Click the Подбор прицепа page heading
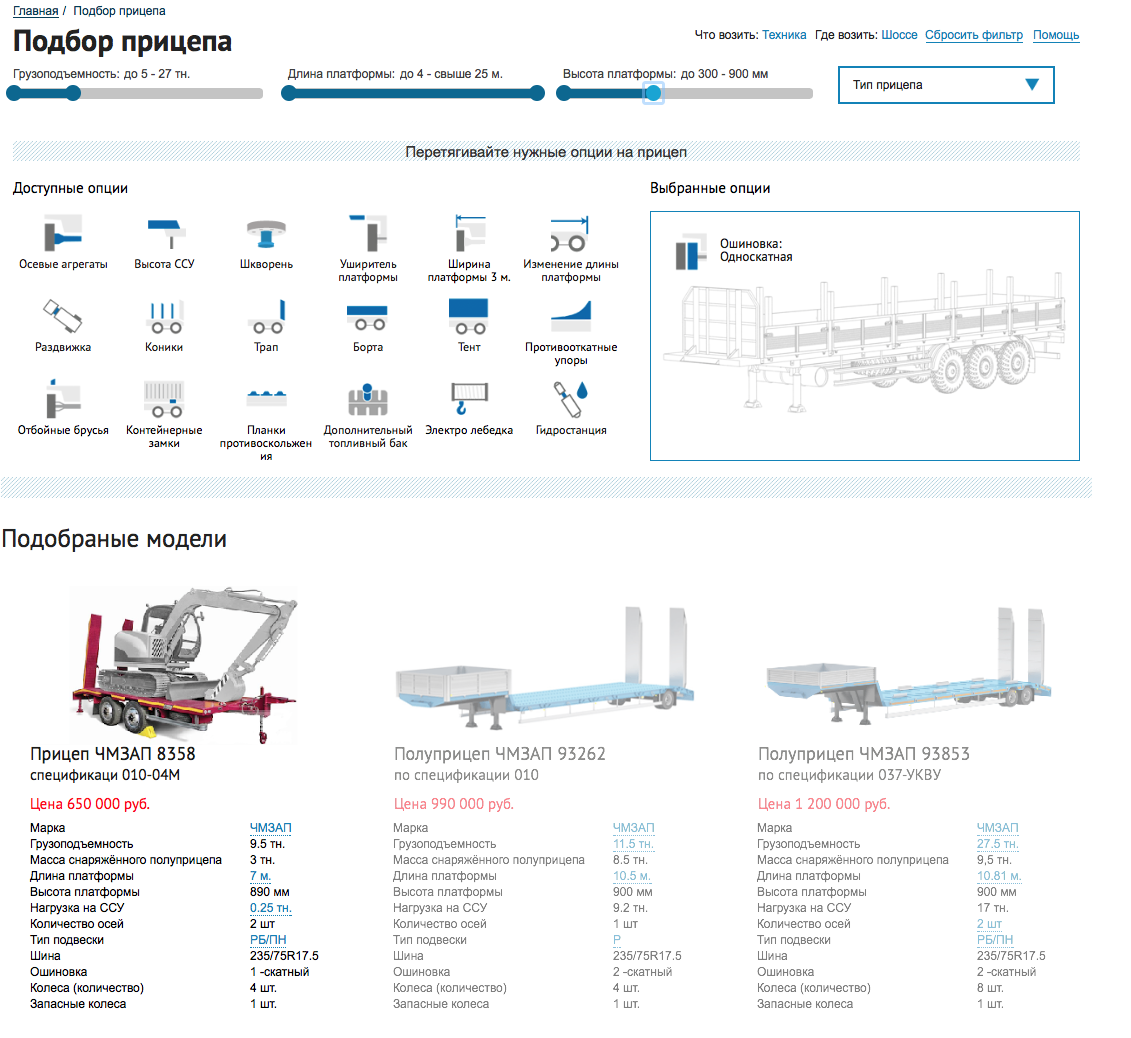The image size is (1131, 1038). tap(123, 41)
